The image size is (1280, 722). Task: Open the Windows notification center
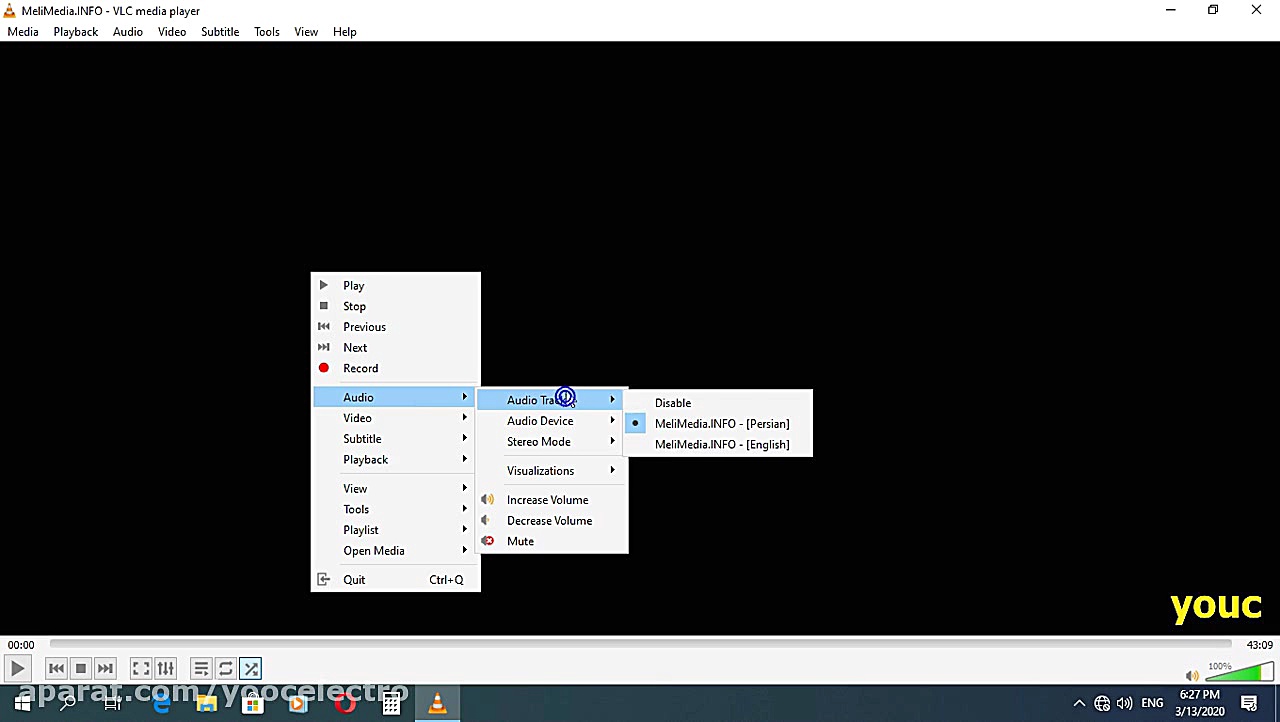point(1249,704)
